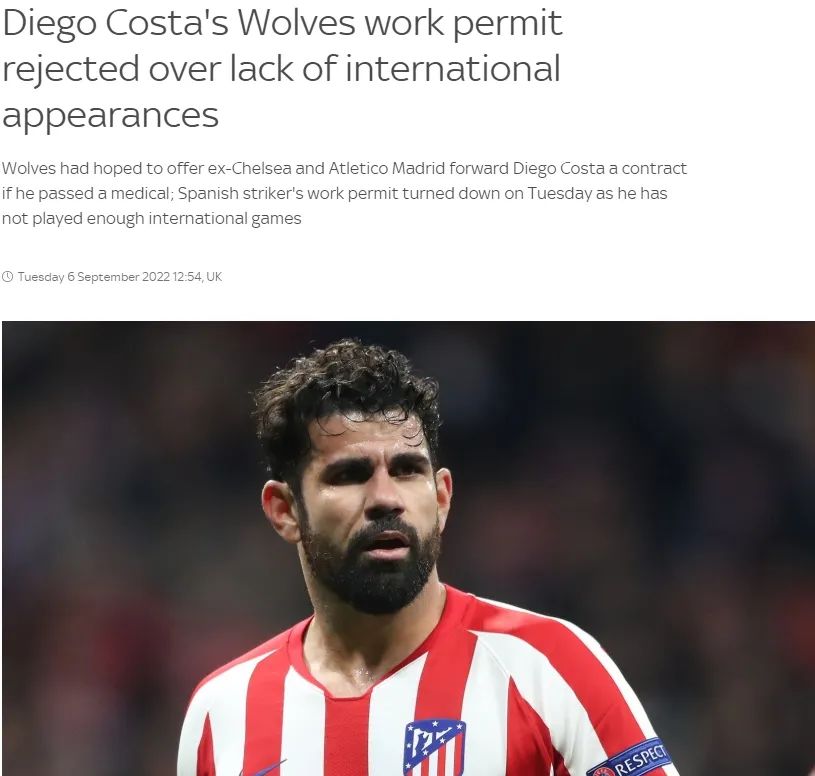The image size is (815, 776).
Task: Click 'Diego Costa' in the summary's first line
Action: point(559,168)
